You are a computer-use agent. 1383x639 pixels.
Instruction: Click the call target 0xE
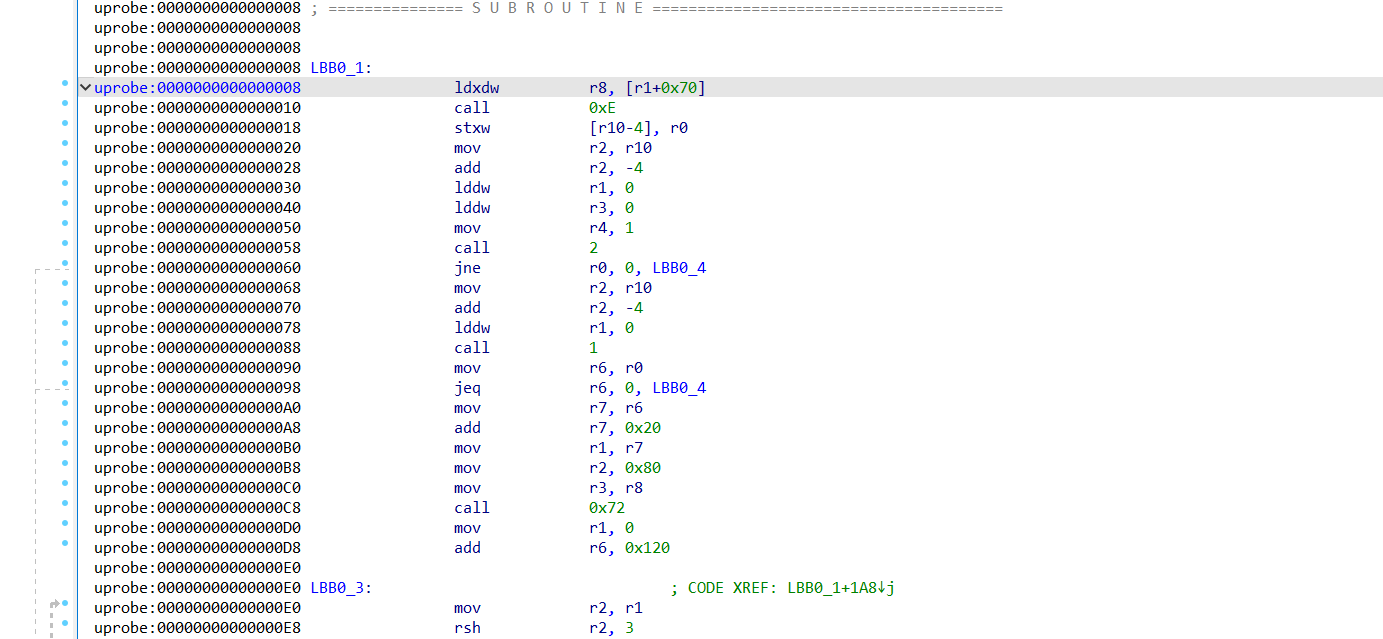[602, 108]
